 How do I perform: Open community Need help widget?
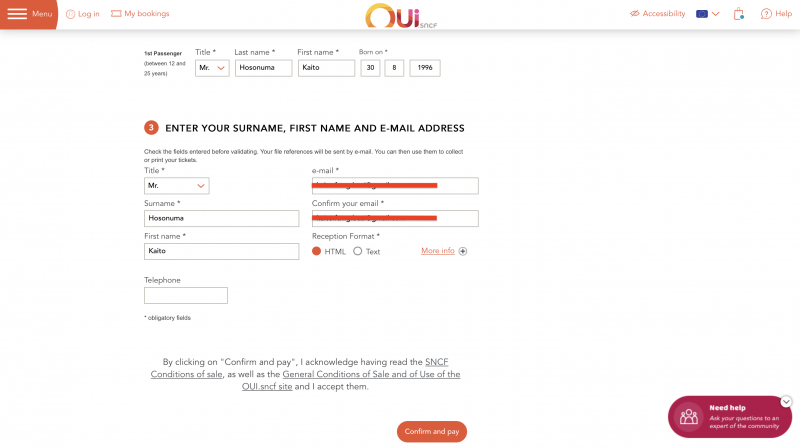click(x=730, y=417)
